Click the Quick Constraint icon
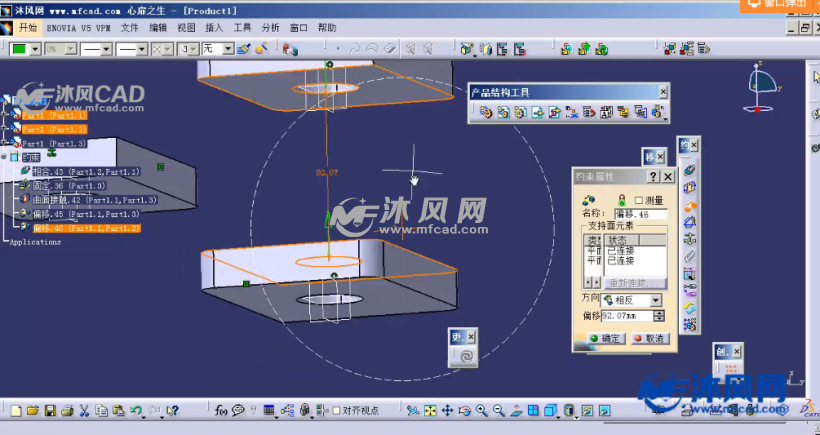 [690, 273]
